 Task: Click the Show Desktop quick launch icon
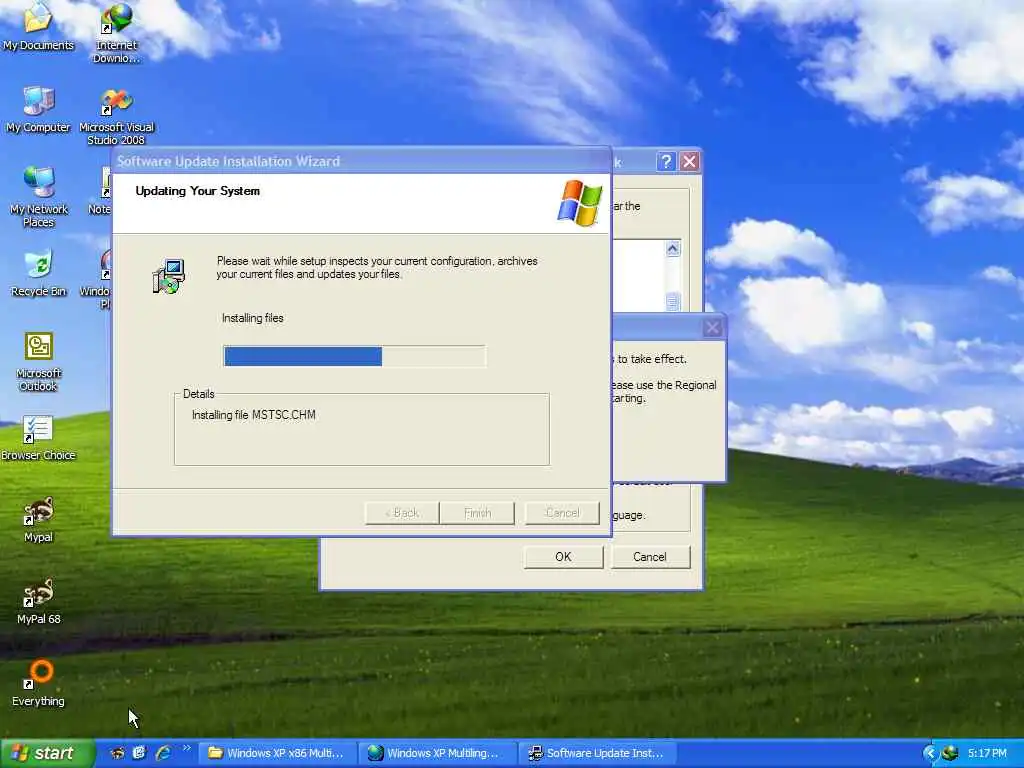point(139,753)
